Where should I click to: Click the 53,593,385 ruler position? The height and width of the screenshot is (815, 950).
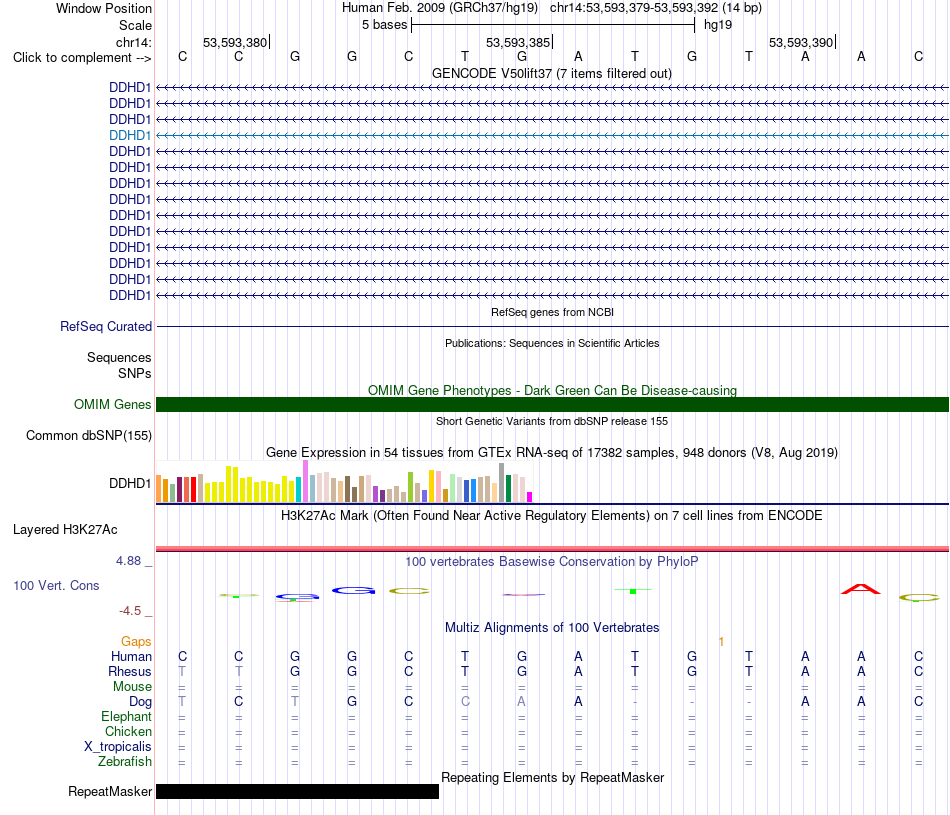tap(518, 42)
